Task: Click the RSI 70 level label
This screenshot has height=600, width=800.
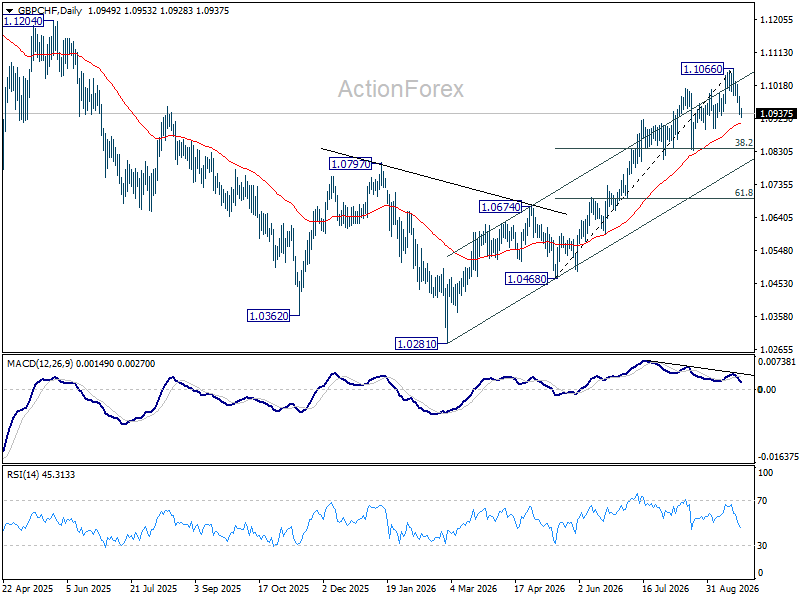Action: pos(762,501)
